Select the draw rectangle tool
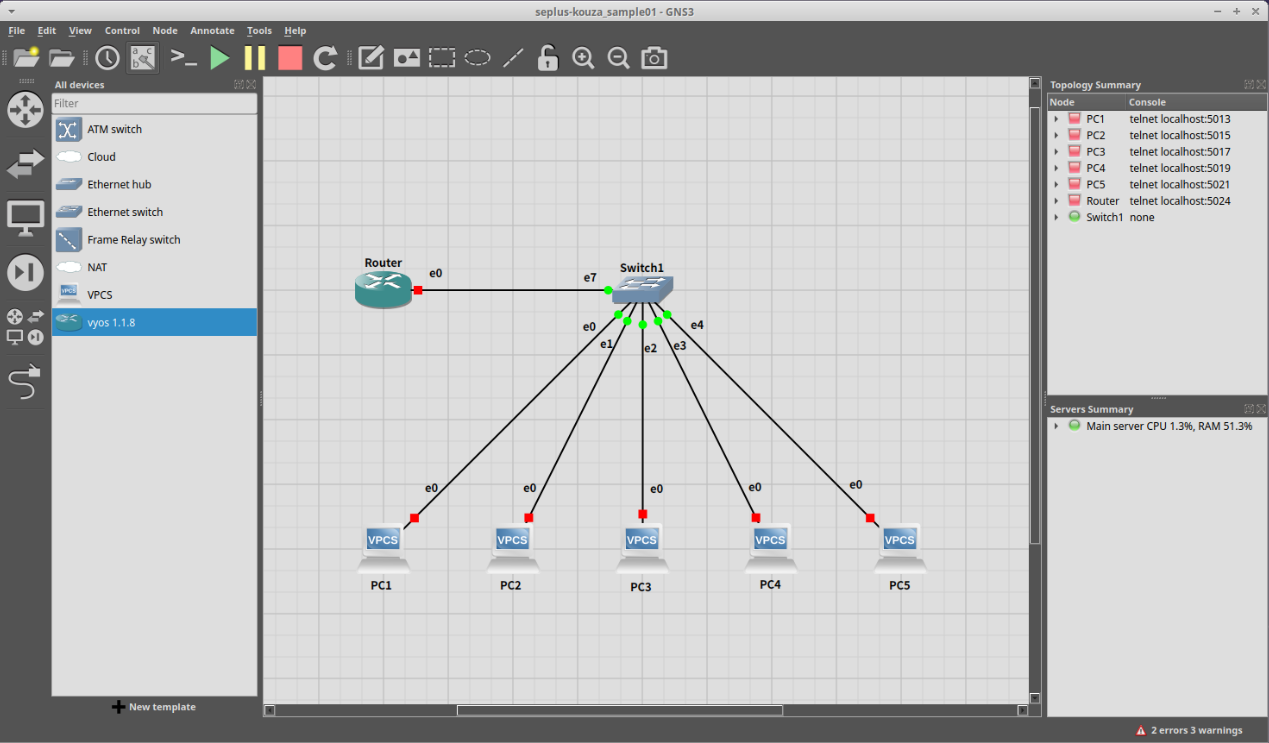Screen dimensions: 1269x743 pyautogui.click(x=442, y=58)
